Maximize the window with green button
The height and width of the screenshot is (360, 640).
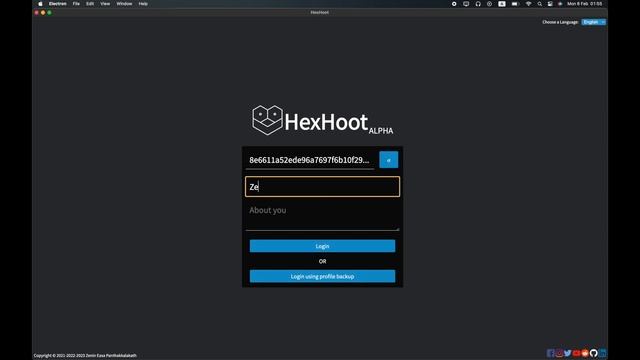coord(49,13)
